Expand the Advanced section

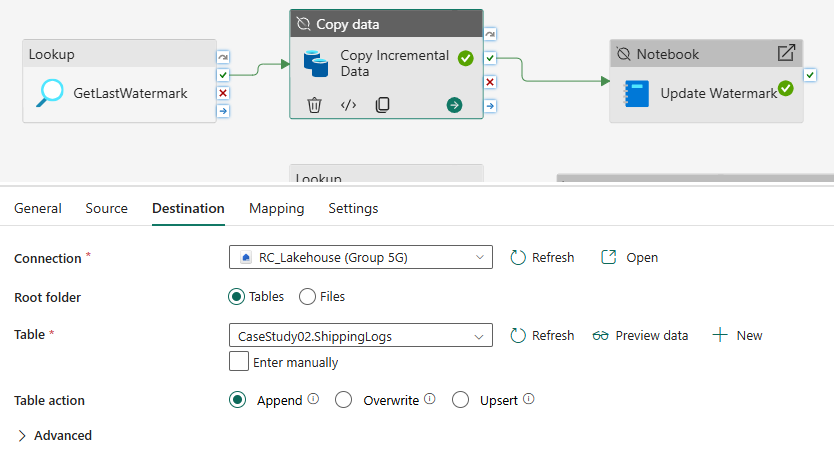point(54,435)
